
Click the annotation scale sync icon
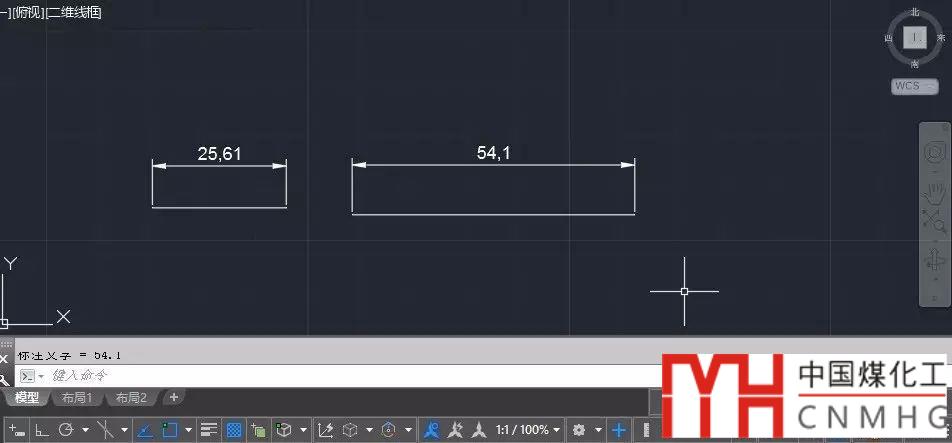pos(480,430)
